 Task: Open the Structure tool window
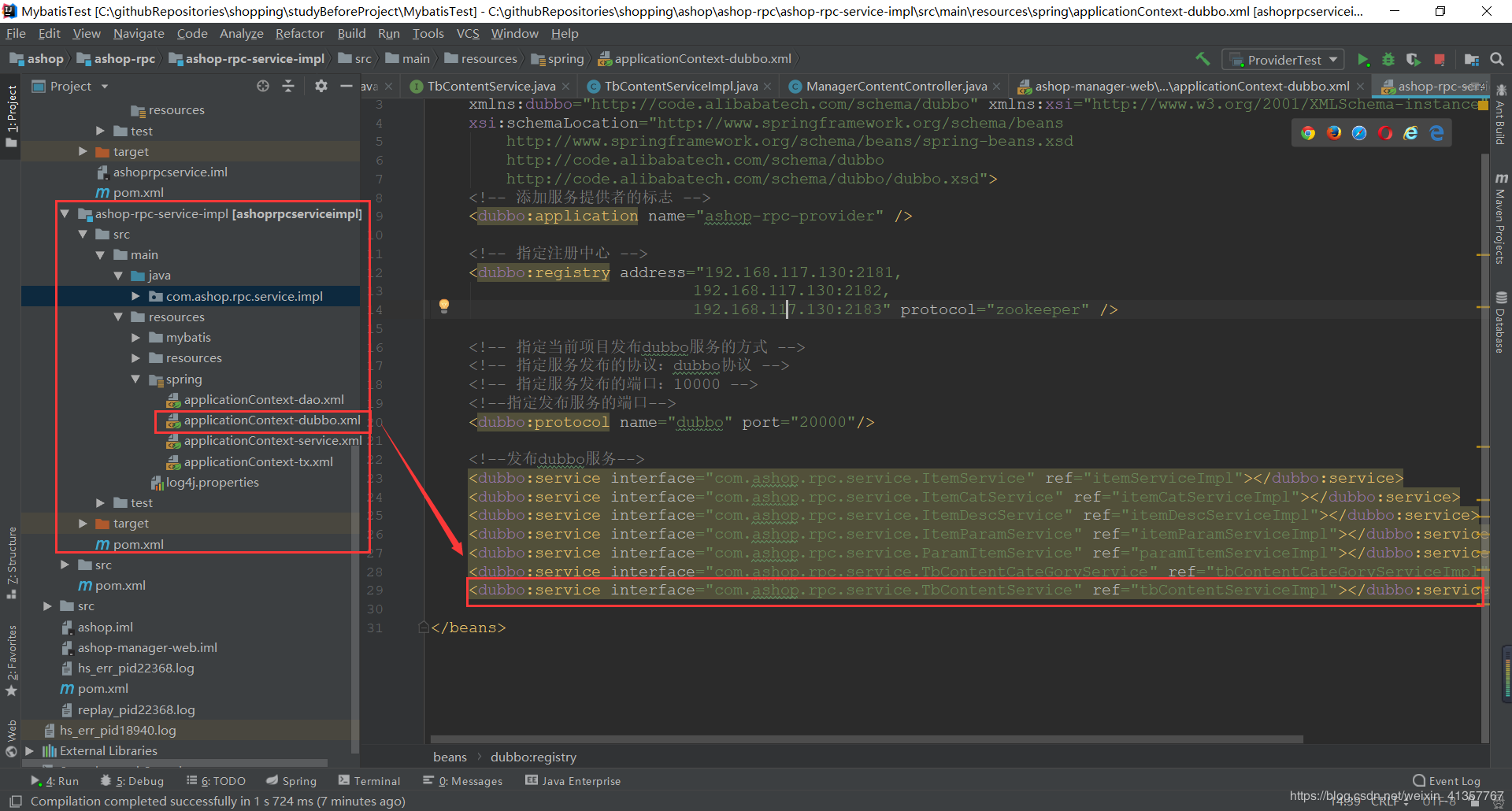[x=11, y=563]
